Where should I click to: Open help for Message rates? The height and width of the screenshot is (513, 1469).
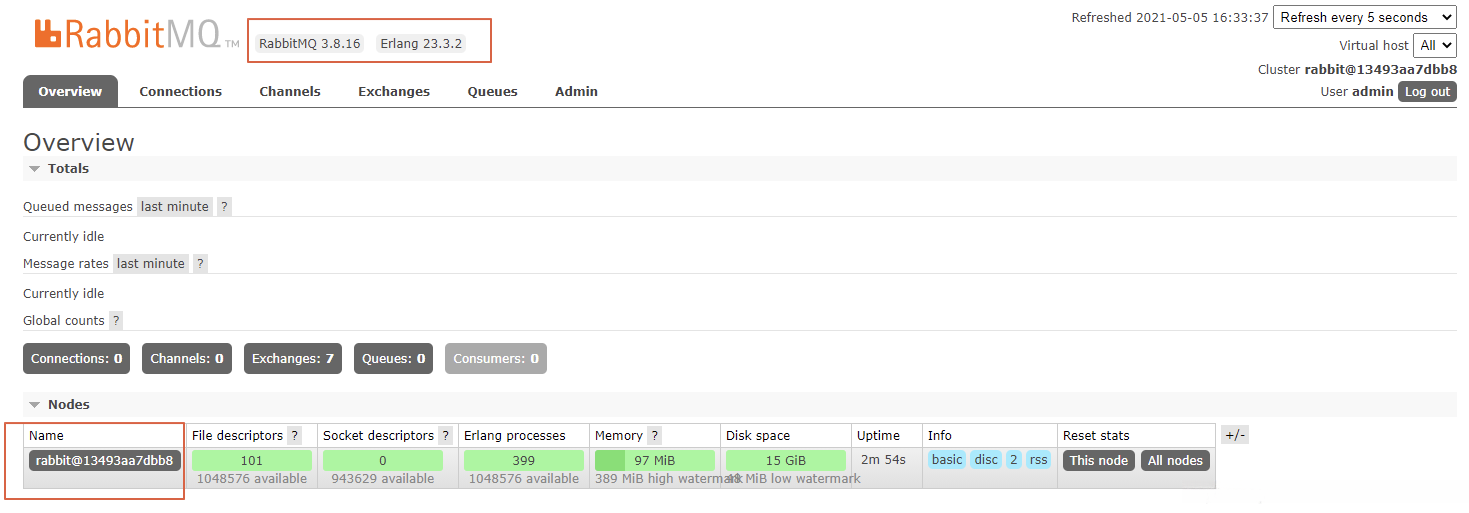pyautogui.click(x=200, y=264)
